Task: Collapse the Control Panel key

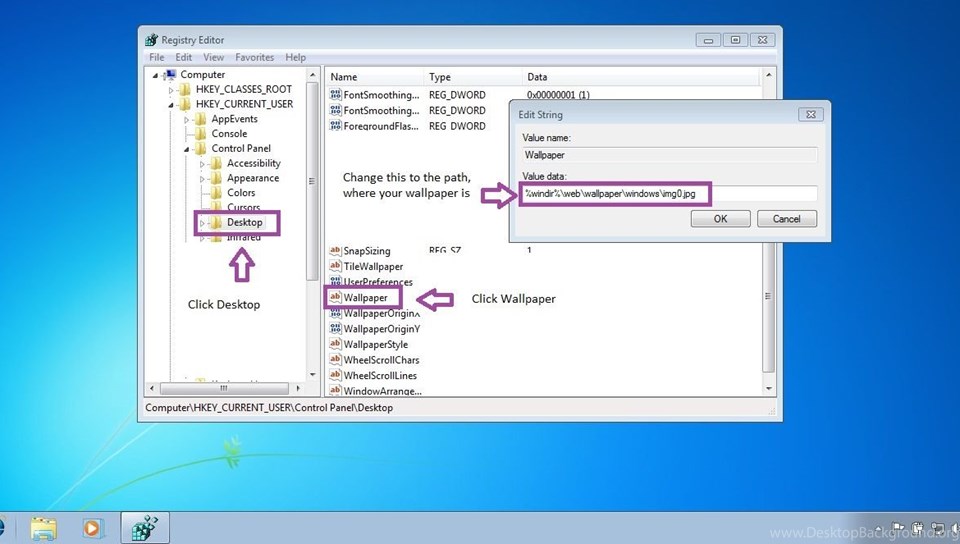Action: tap(186, 149)
